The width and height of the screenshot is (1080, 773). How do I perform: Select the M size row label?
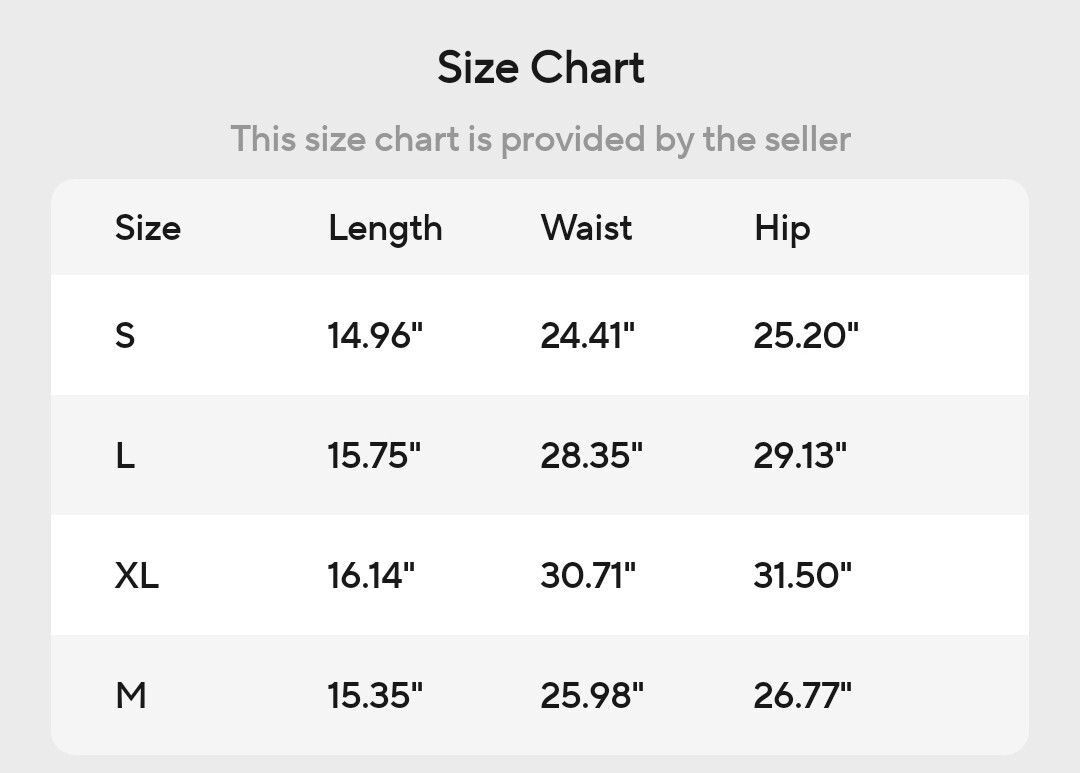point(131,695)
